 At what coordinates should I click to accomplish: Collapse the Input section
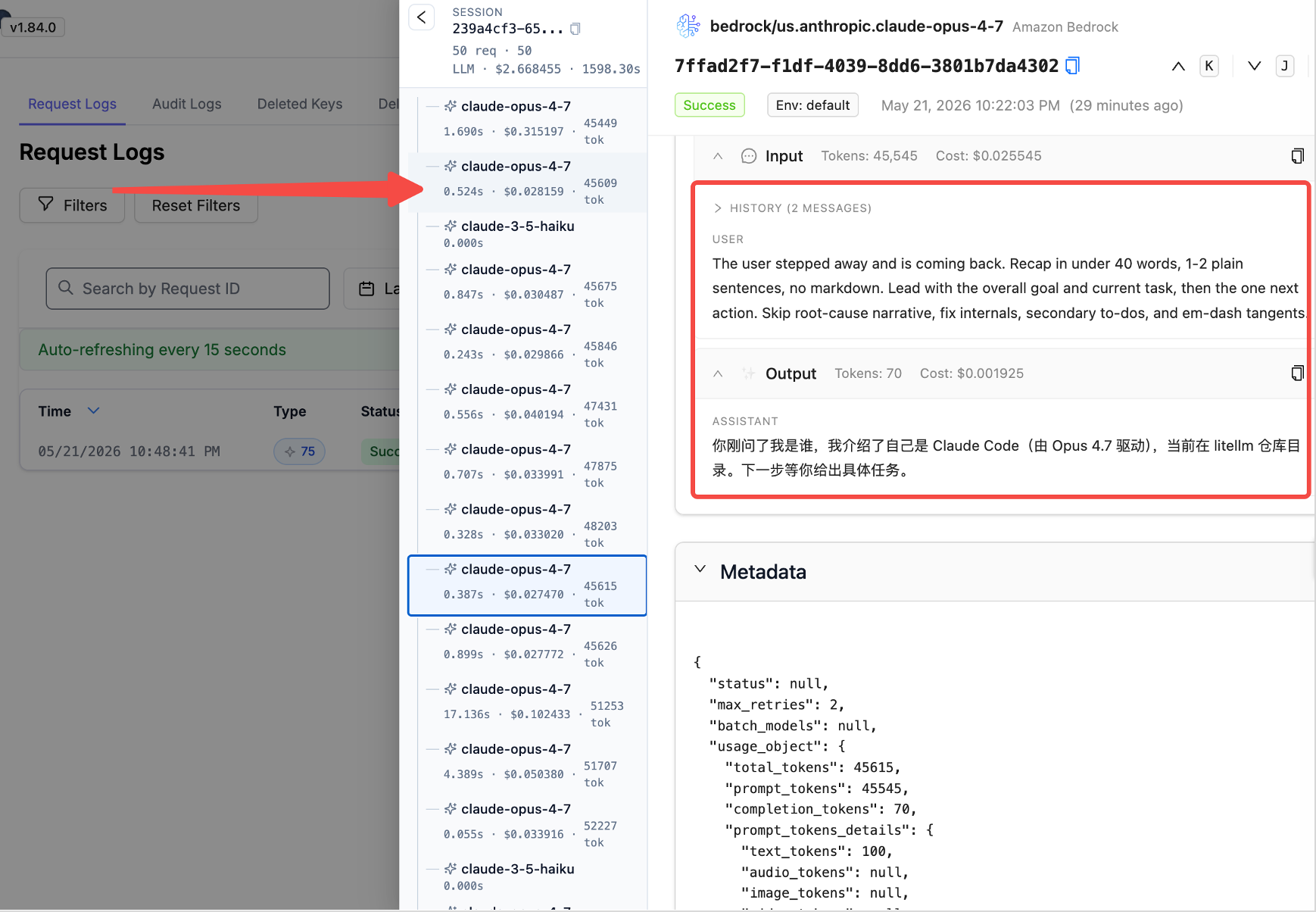point(718,156)
